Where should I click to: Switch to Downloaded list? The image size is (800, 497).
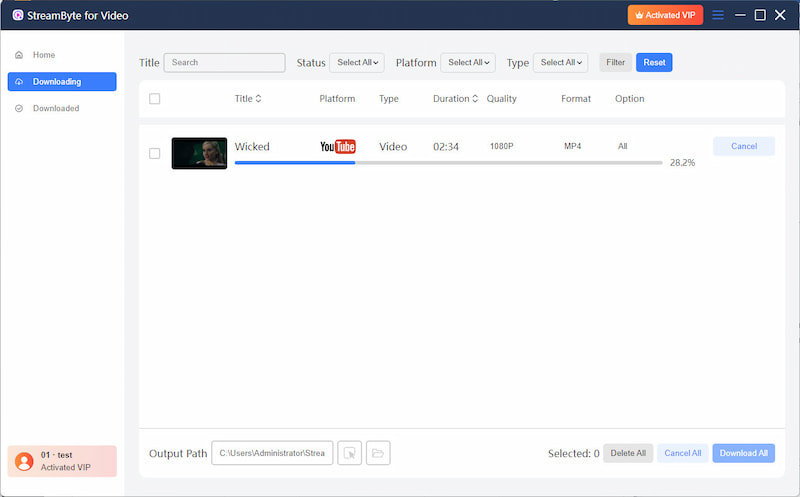point(56,108)
